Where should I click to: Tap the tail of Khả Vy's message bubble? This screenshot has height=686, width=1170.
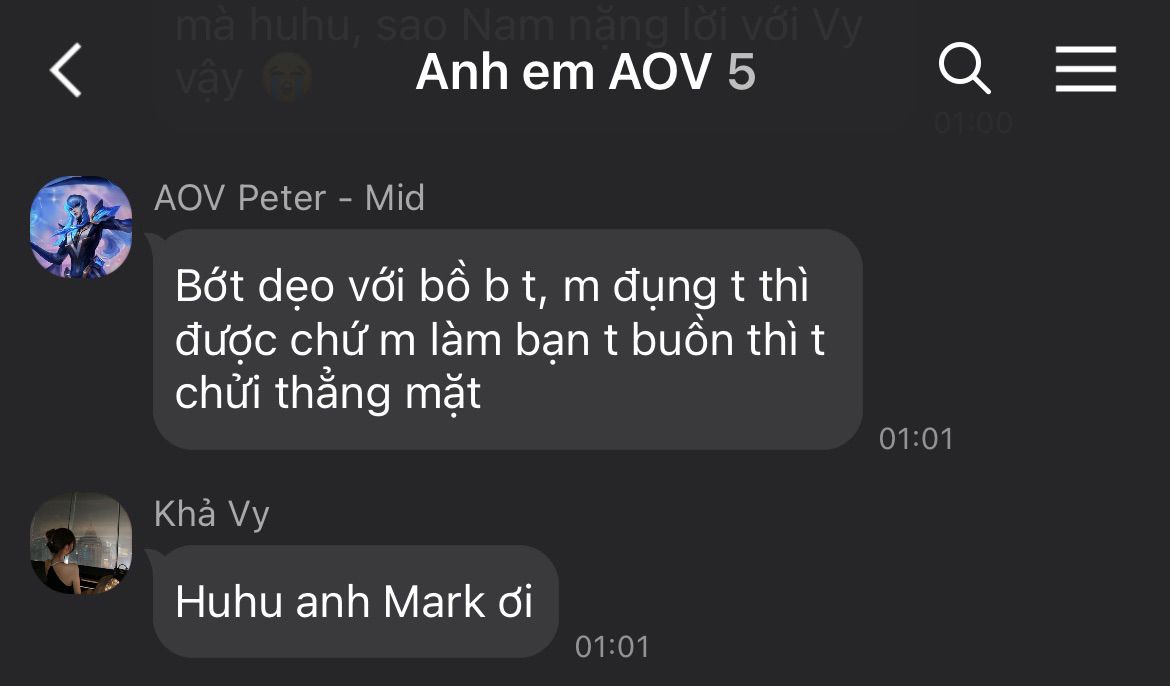[x=154, y=557]
